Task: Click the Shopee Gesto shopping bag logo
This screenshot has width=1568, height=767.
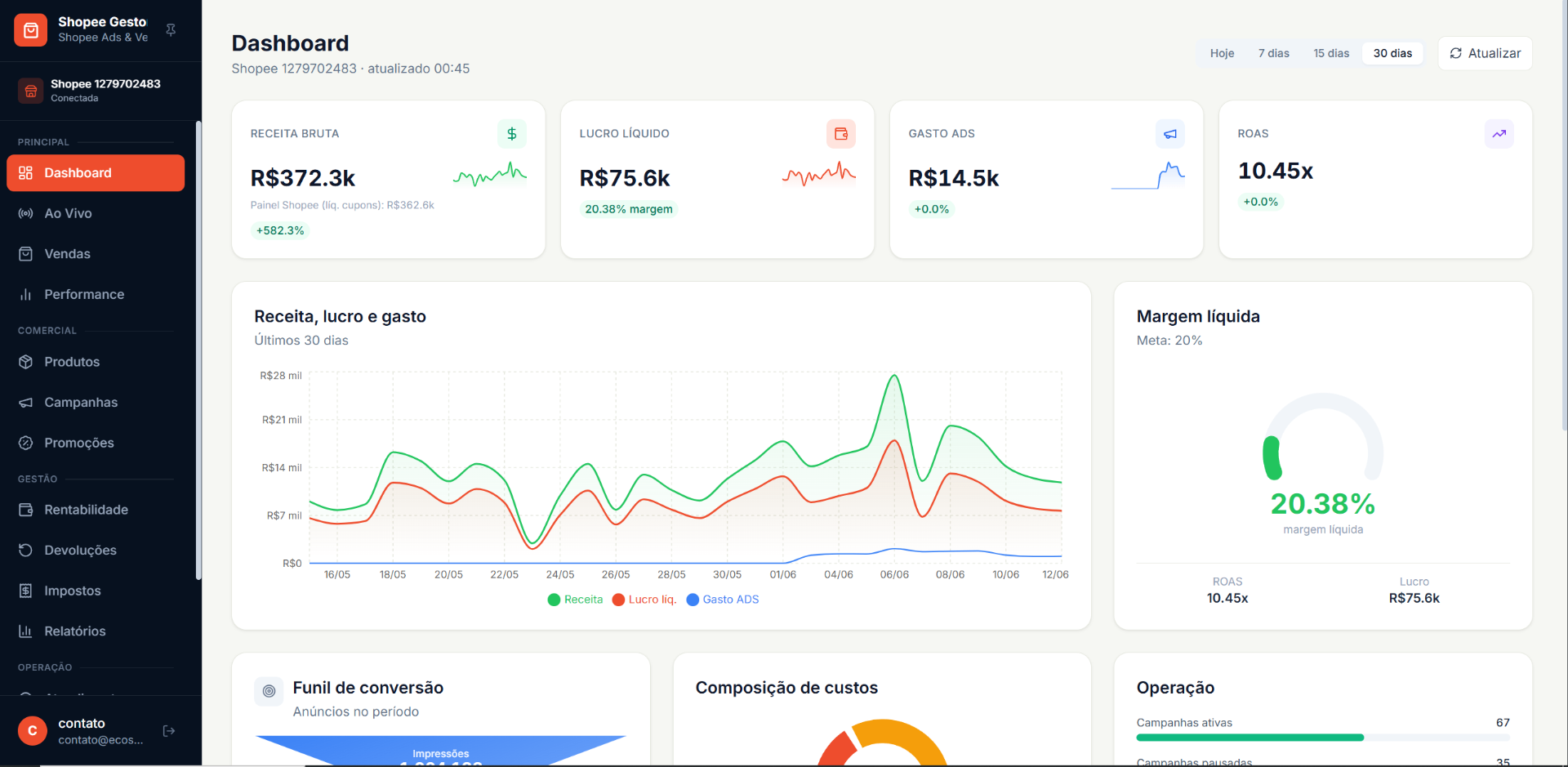Action: click(x=31, y=30)
